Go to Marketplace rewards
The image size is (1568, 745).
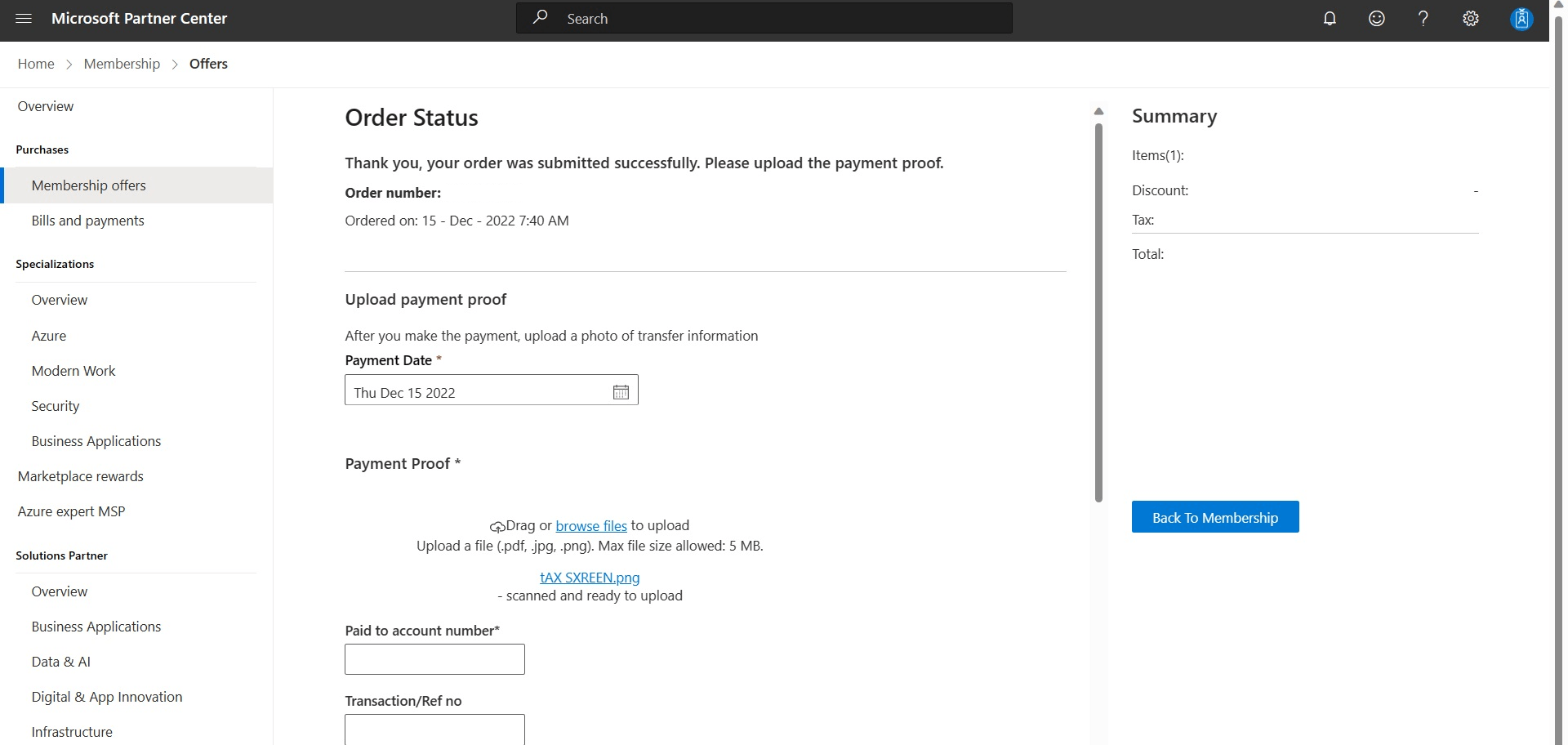81,476
